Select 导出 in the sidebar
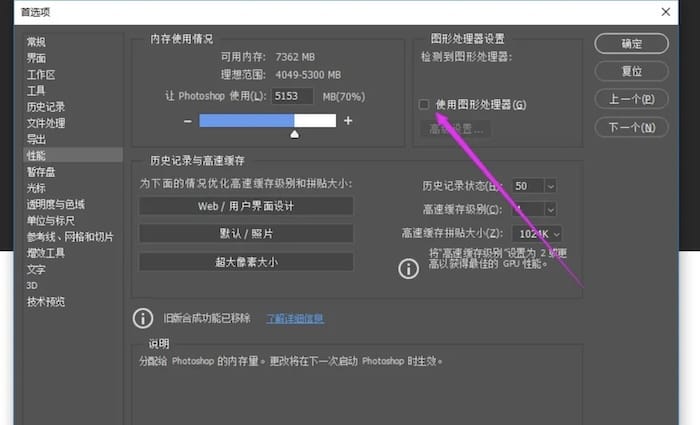 click(x=36, y=139)
